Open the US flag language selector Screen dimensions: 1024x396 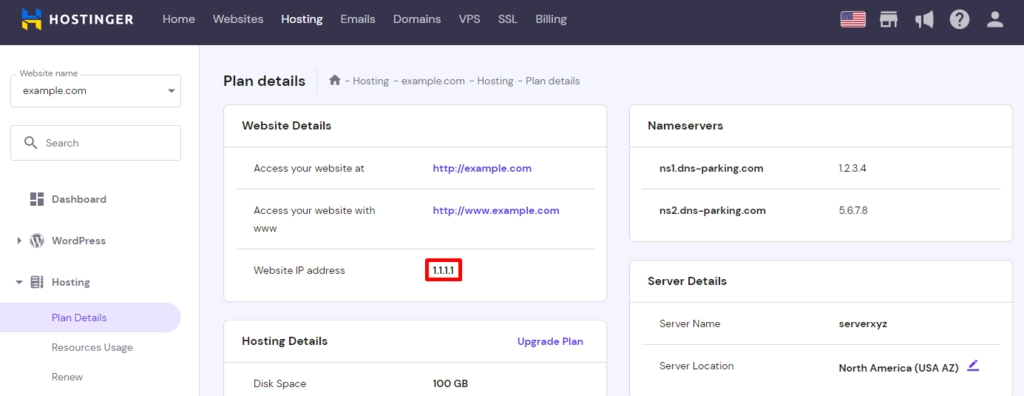tap(853, 20)
